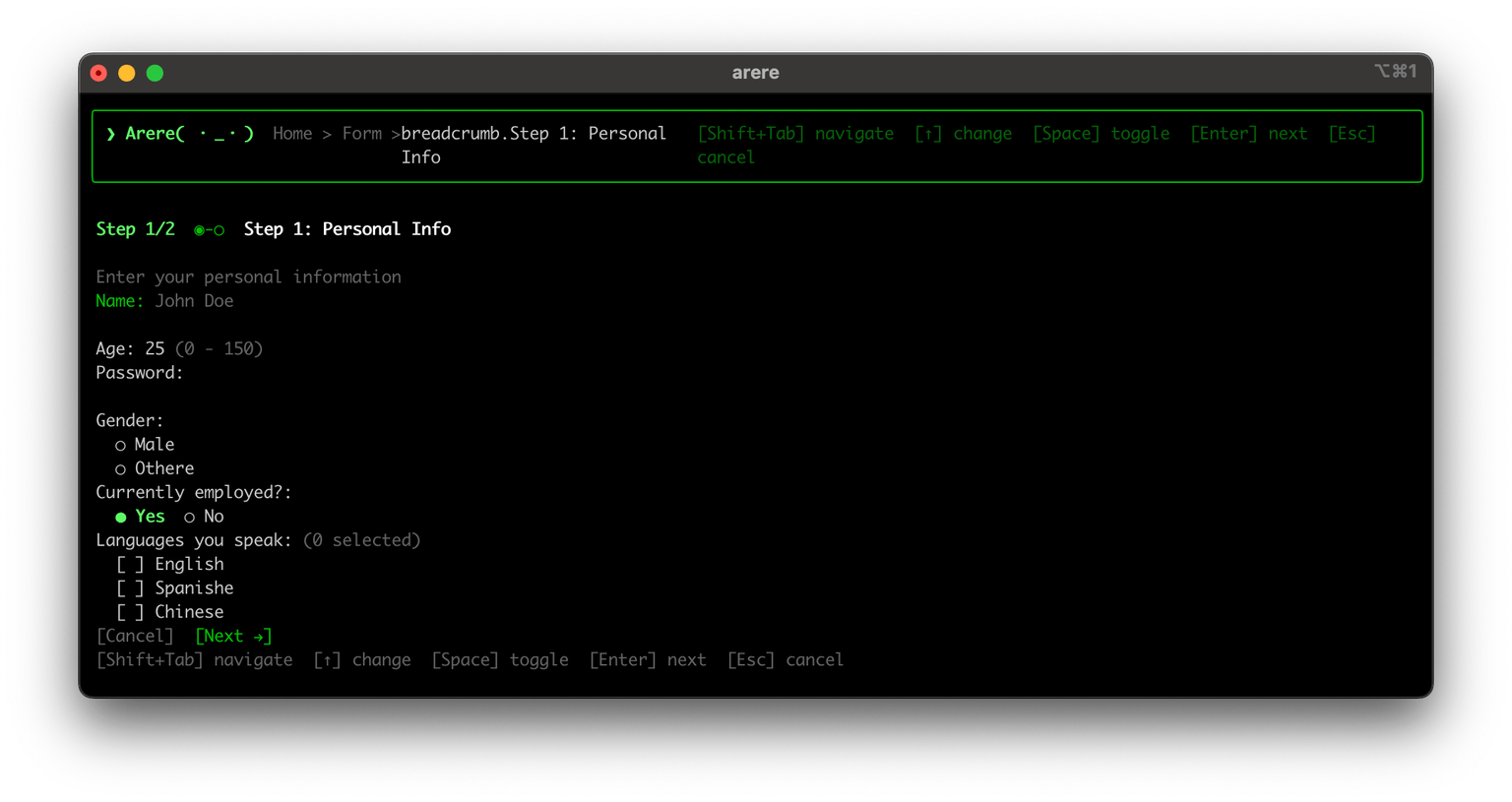
Task: Go to Home in the breadcrumb
Action: tap(292, 134)
